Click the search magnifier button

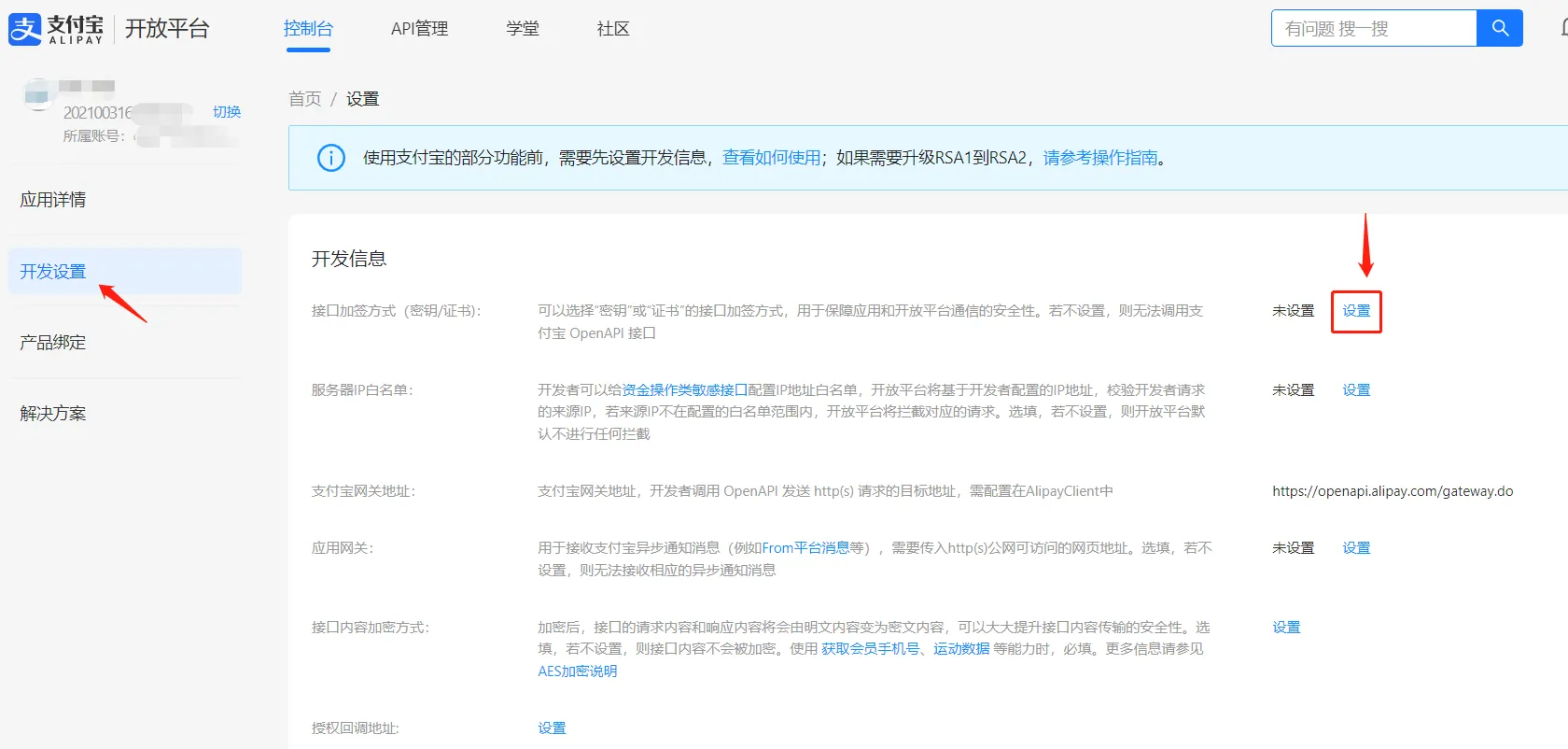1499,28
